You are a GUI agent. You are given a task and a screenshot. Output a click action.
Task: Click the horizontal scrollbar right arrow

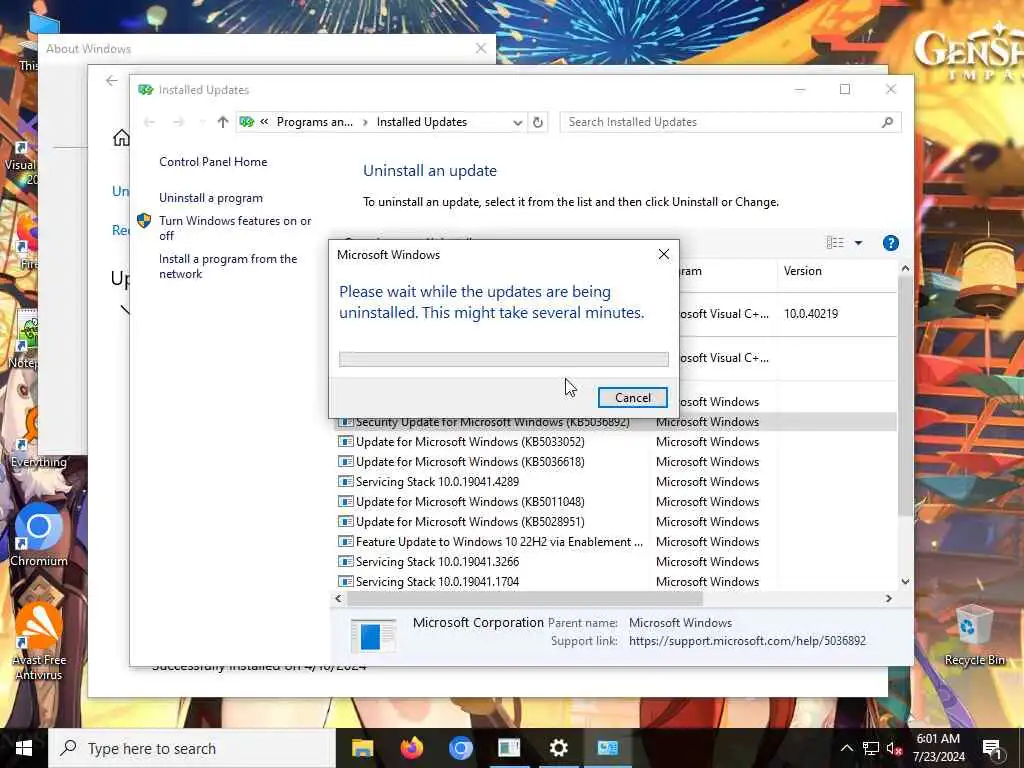888,598
